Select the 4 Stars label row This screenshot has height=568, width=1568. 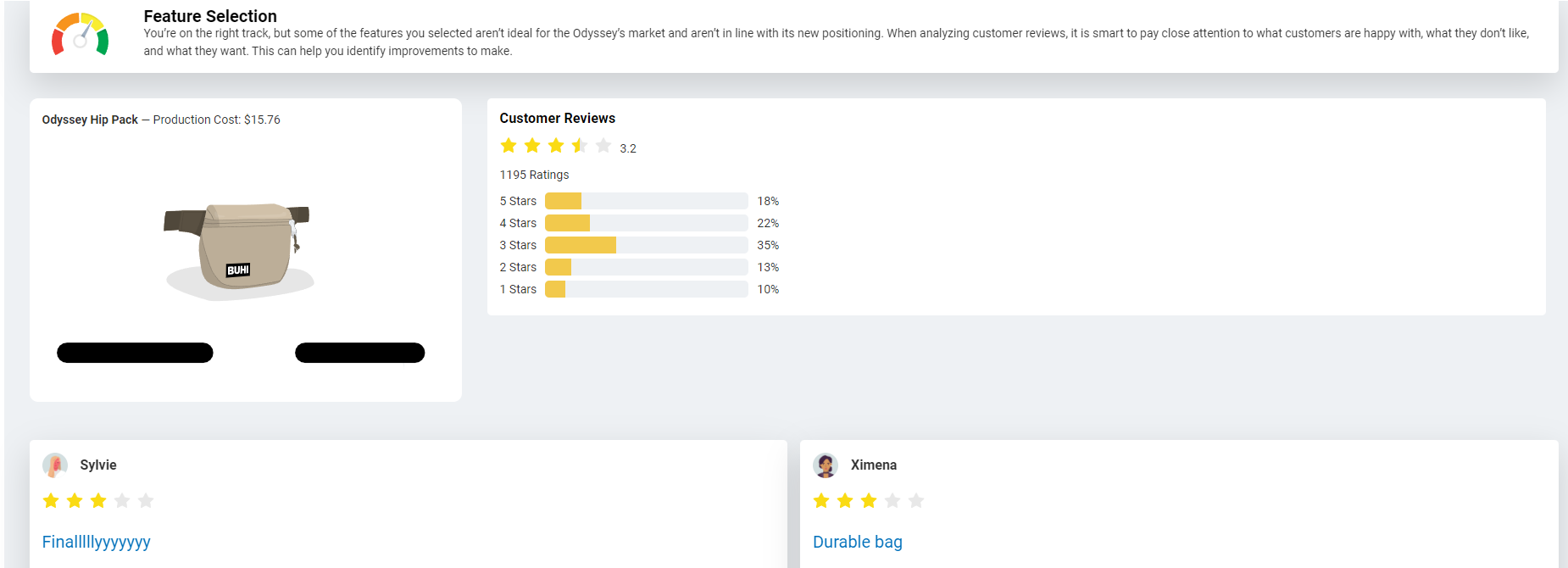point(518,223)
